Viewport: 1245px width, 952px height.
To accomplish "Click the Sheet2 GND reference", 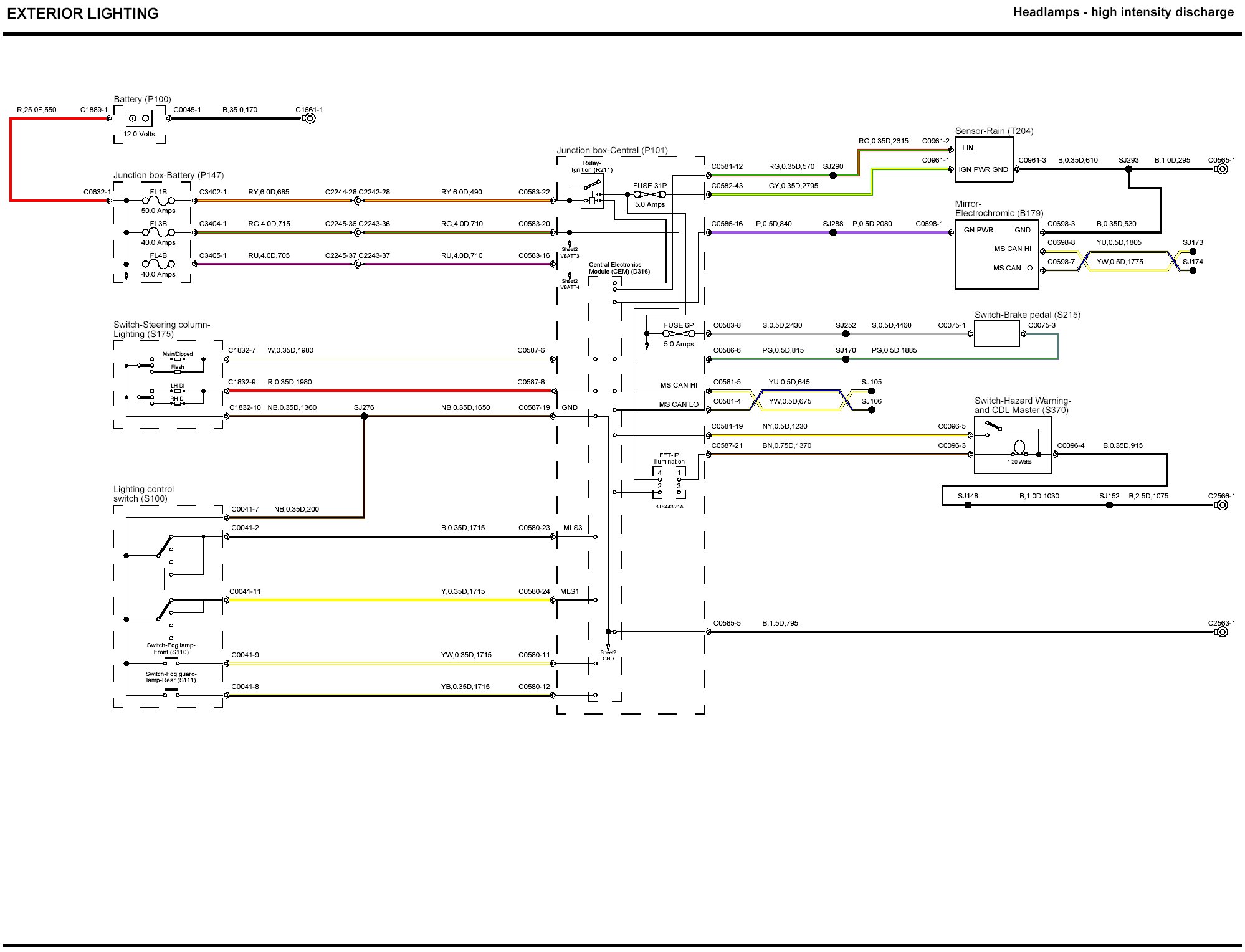I will pos(608,653).
